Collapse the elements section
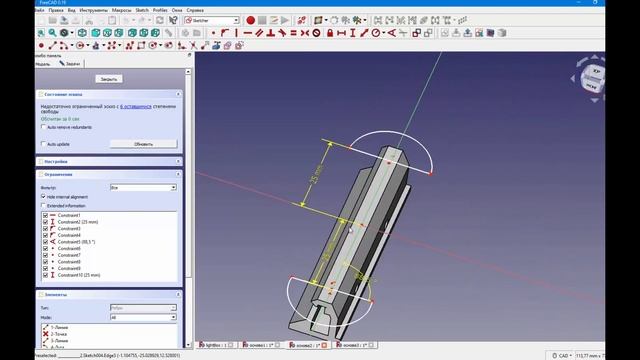This screenshot has height=360, width=640. pos(178,294)
